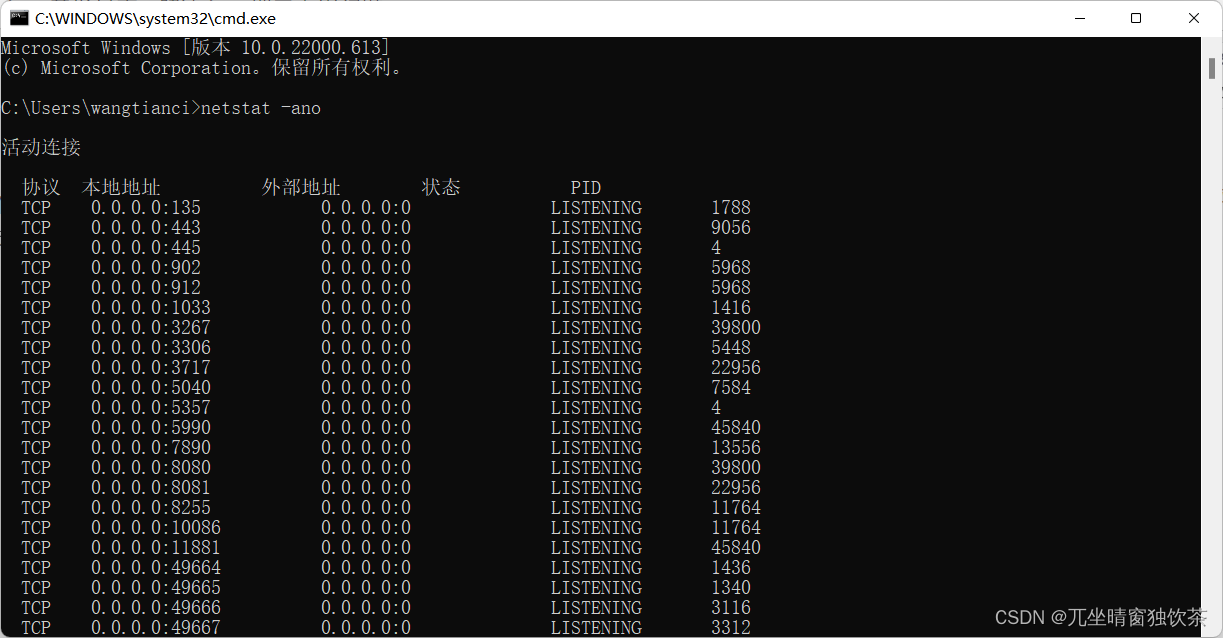This screenshot has height=638, width=1223.
Task: Click the local address 0.0.0.0:8081
Action: (151, 488)
